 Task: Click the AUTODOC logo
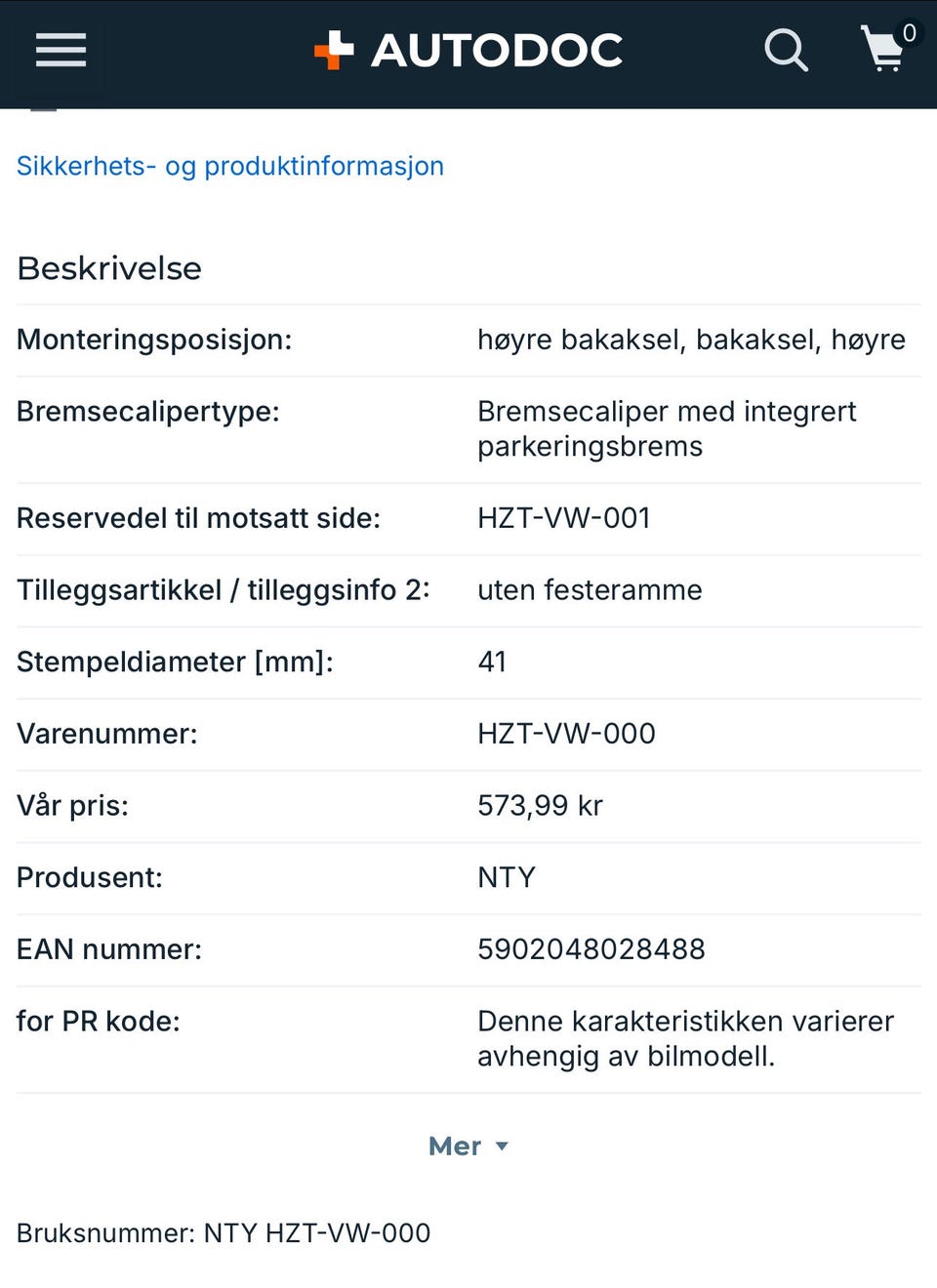point(468,50)
